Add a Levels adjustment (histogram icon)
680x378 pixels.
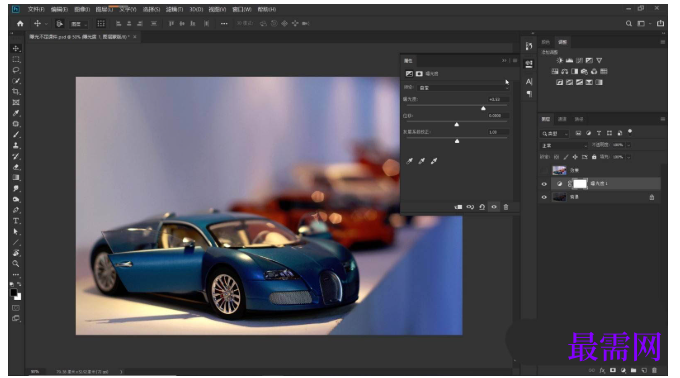click(569, 61)
